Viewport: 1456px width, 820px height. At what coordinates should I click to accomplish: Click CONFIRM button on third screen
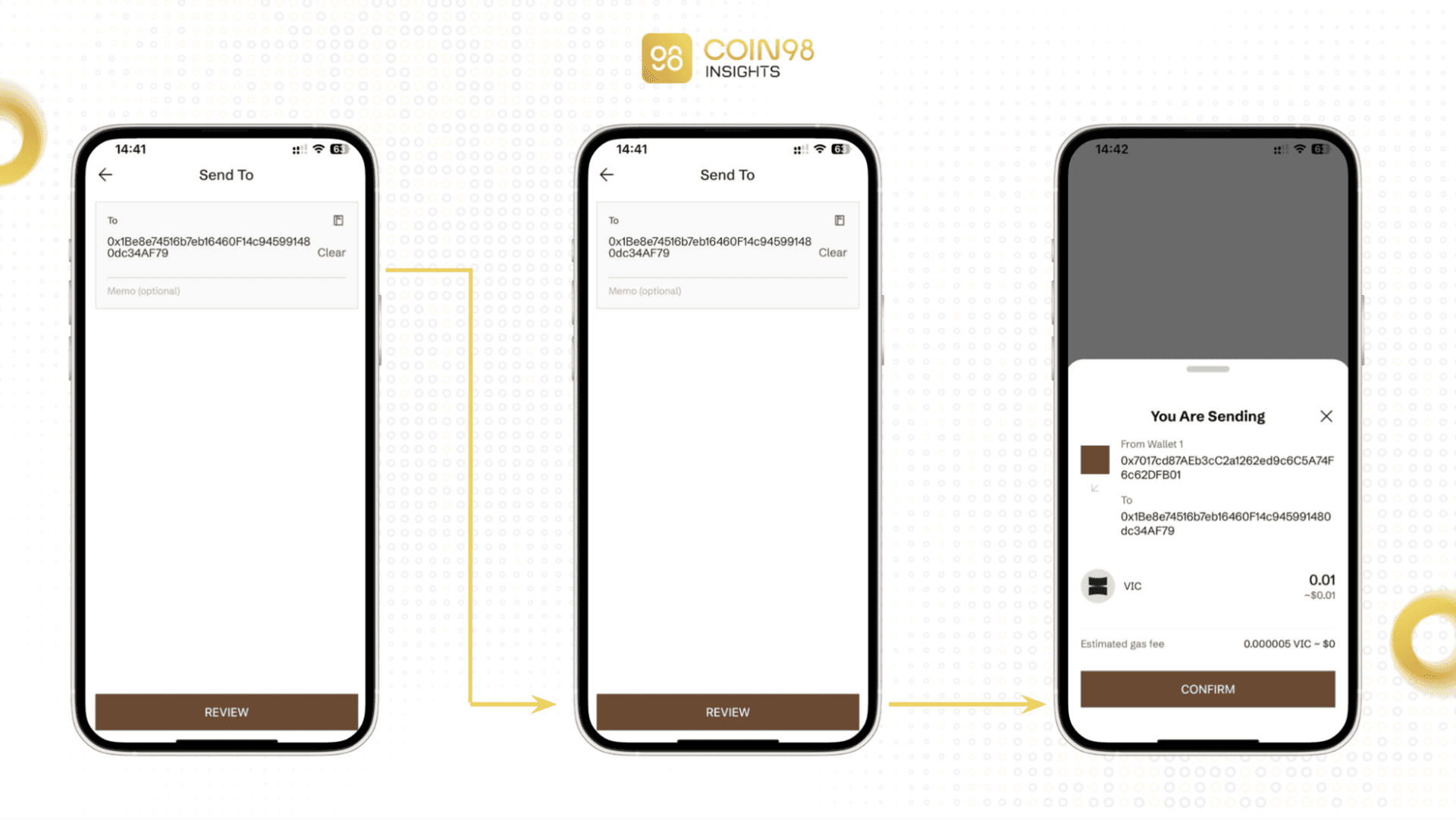coord(1207,689)
